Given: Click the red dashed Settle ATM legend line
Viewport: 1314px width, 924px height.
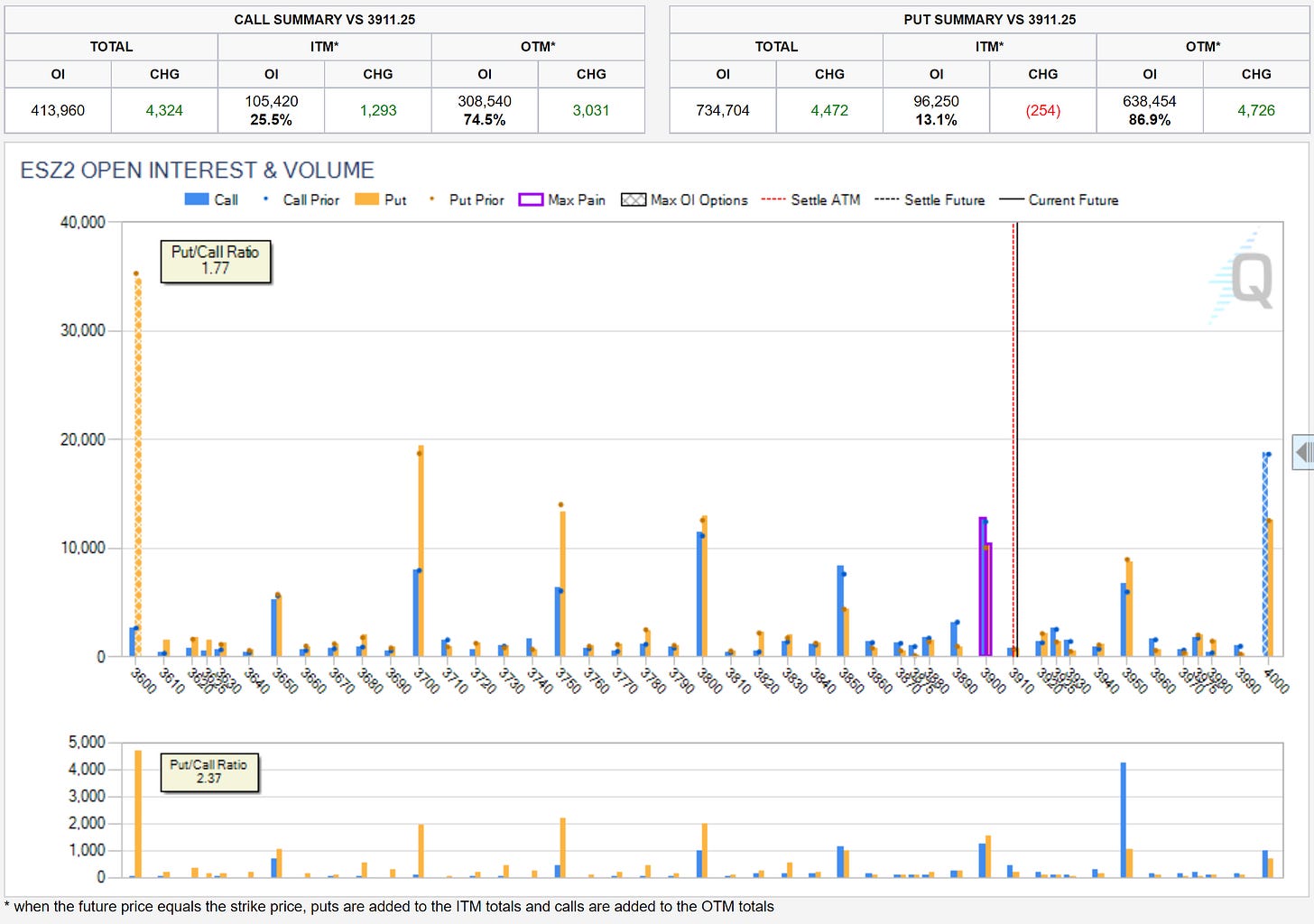Looking at the screenshot, I should tap(773, 199).
